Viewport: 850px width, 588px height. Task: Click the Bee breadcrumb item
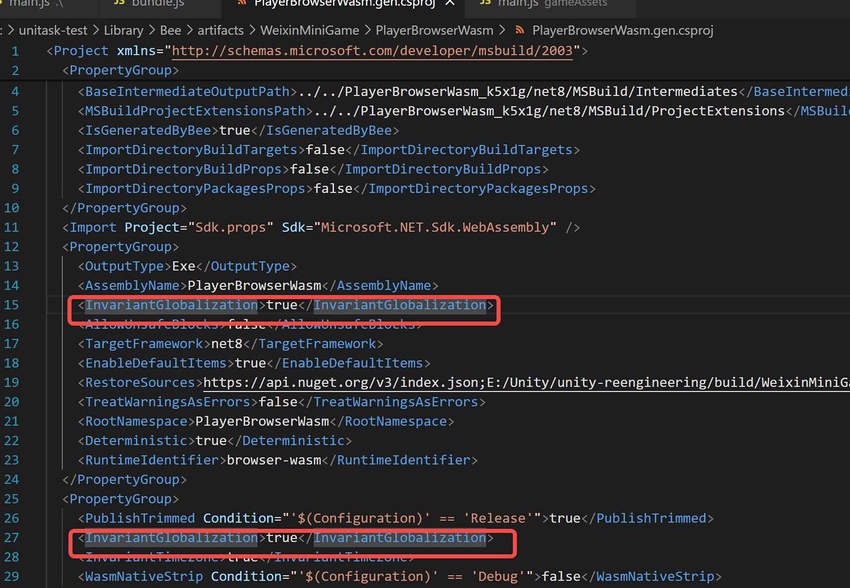pyautogui.click(x=171, y=30)
